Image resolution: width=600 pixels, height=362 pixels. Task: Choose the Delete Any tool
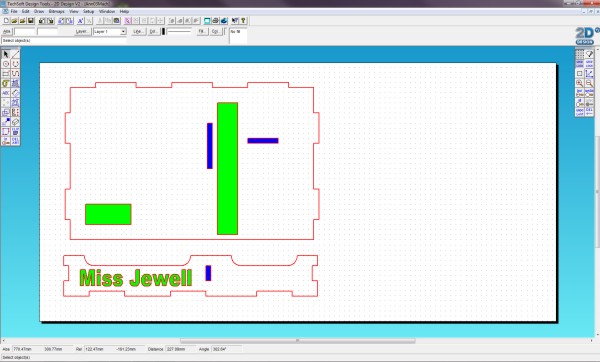click(x=15, y=141)
